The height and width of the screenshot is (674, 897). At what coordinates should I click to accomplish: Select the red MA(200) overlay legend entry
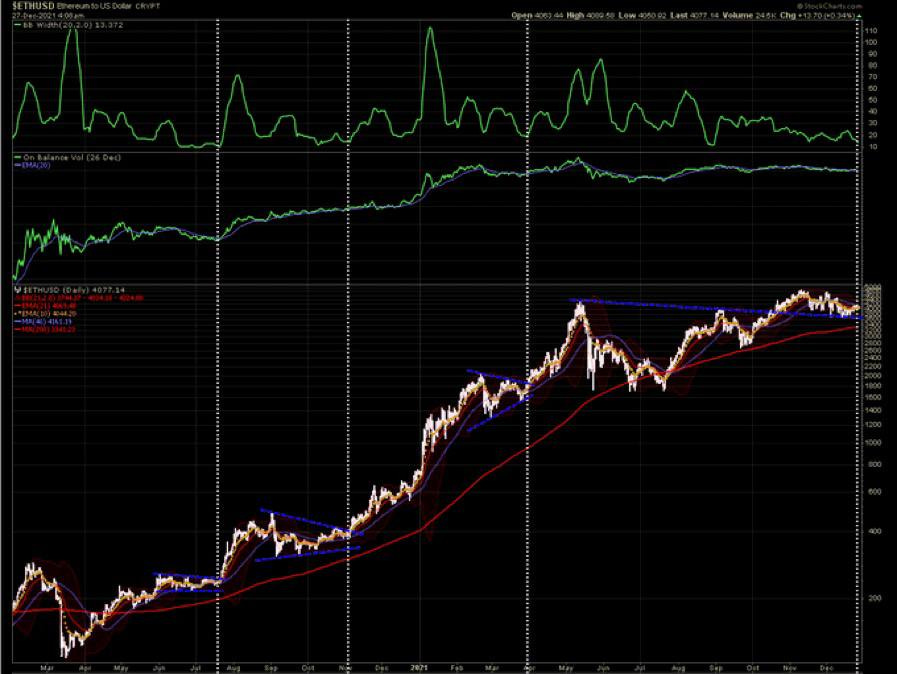tap(44, 329)
